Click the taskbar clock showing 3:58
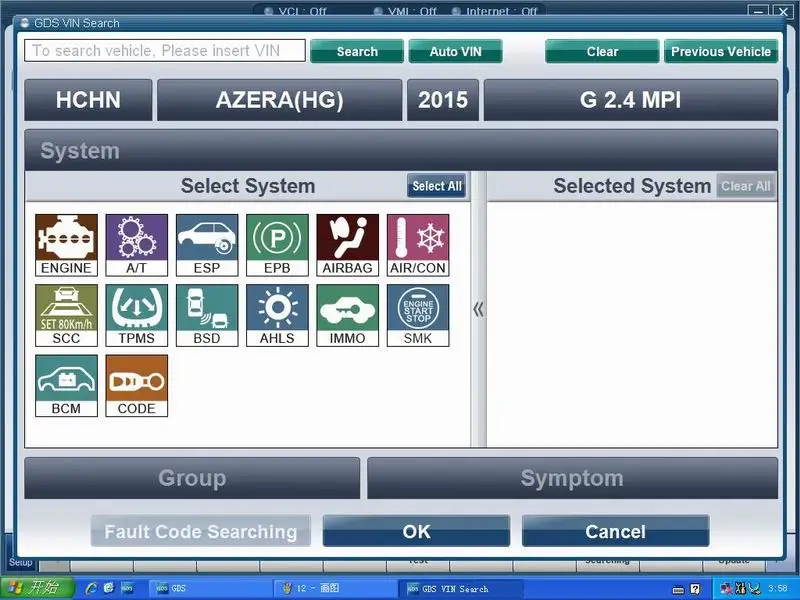This screenshot has height=600, width=800. tap(778, 589)
